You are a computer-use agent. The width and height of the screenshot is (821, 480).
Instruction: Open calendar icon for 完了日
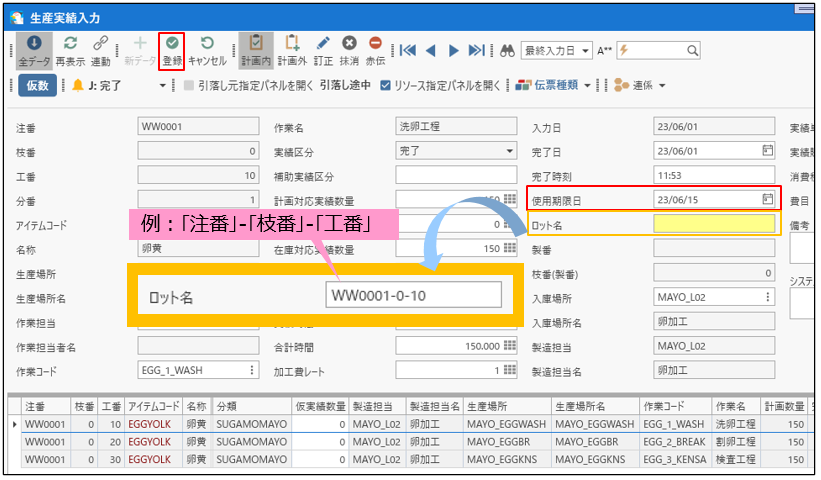click(x=768, y=151)
